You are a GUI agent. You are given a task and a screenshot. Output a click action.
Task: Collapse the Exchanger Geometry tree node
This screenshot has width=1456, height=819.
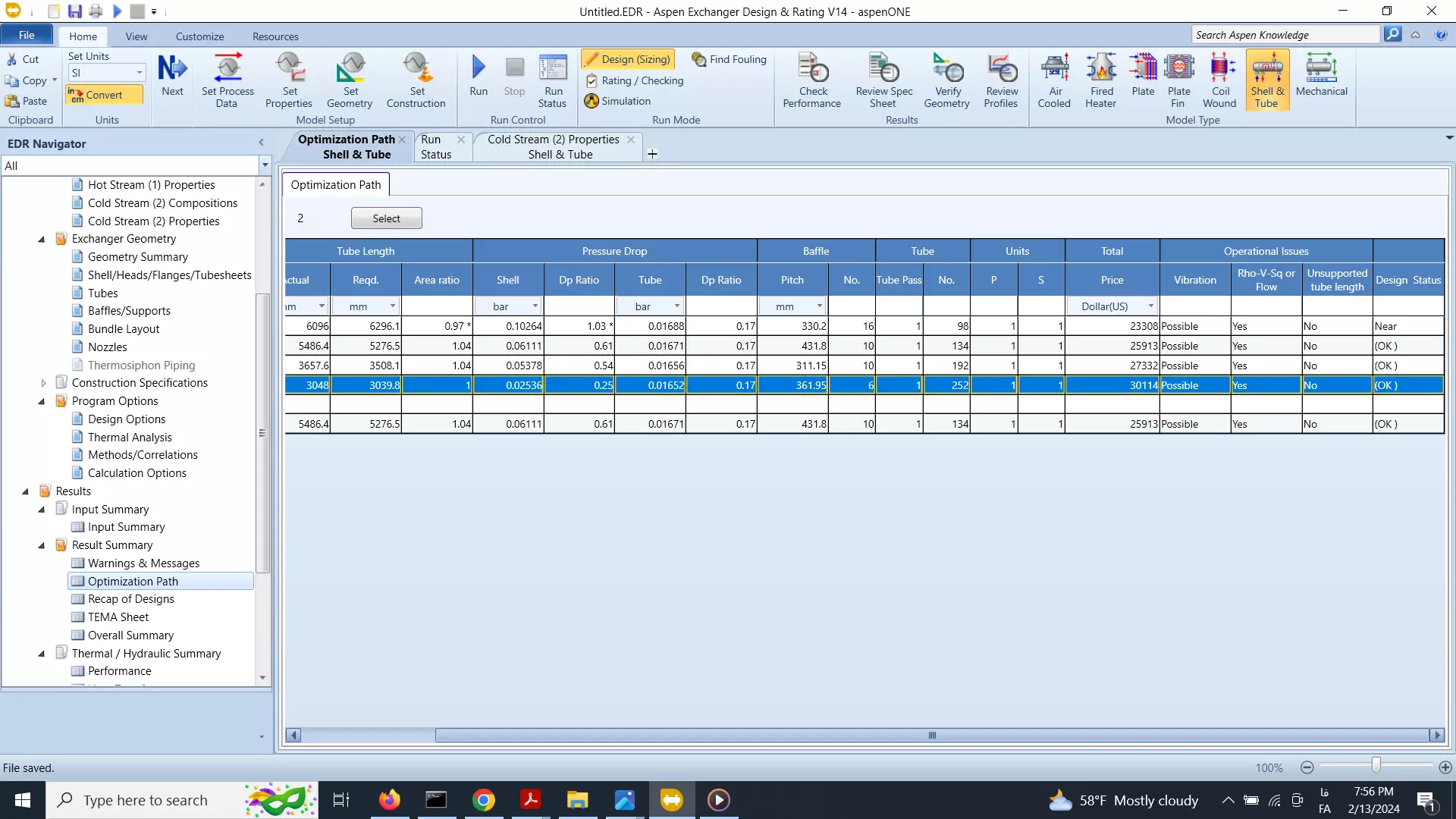[42, 240]
